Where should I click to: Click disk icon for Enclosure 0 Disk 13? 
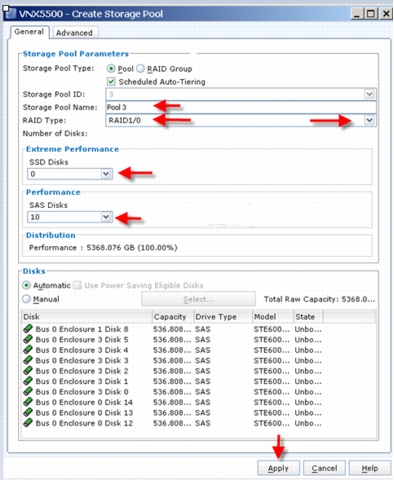pos(28,413)
